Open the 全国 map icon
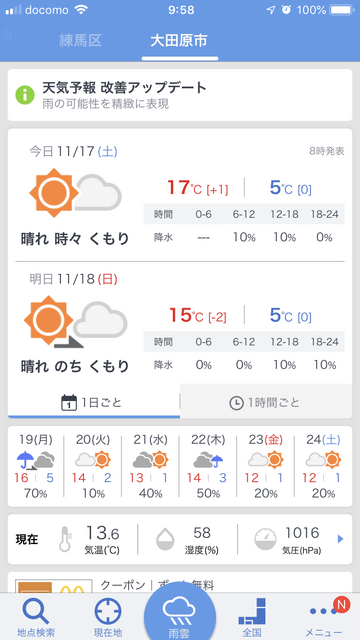 click(x=252, y=611)
